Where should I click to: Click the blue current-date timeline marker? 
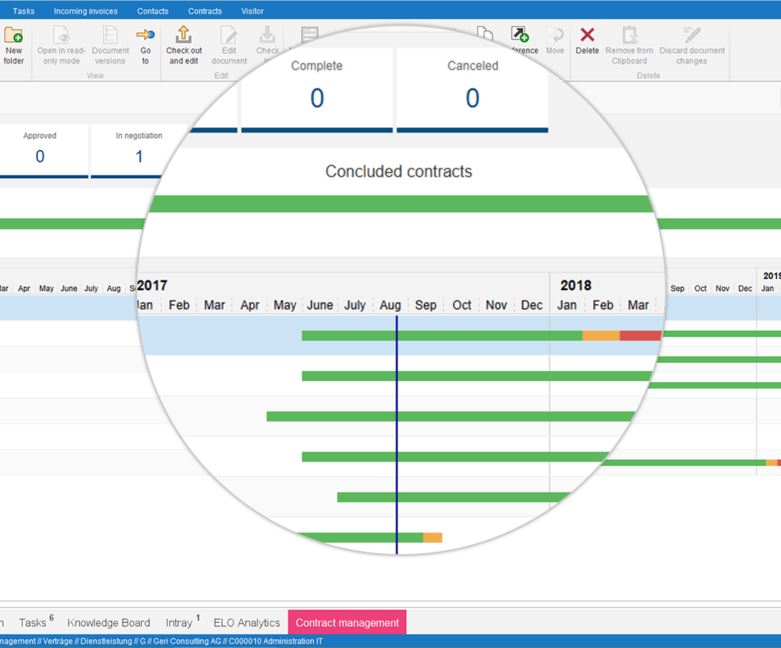(x=397, y=434)
